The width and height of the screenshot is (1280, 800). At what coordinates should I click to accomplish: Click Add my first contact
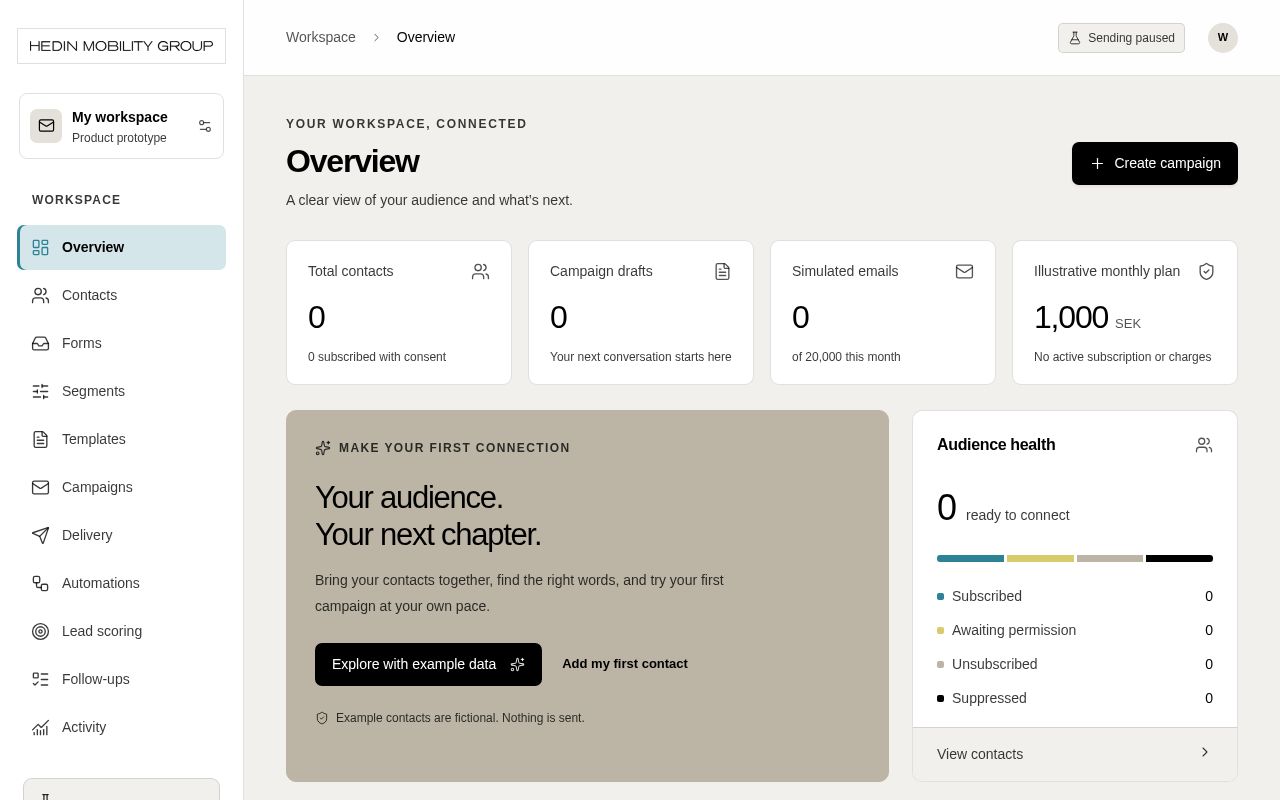pos(625,664)
